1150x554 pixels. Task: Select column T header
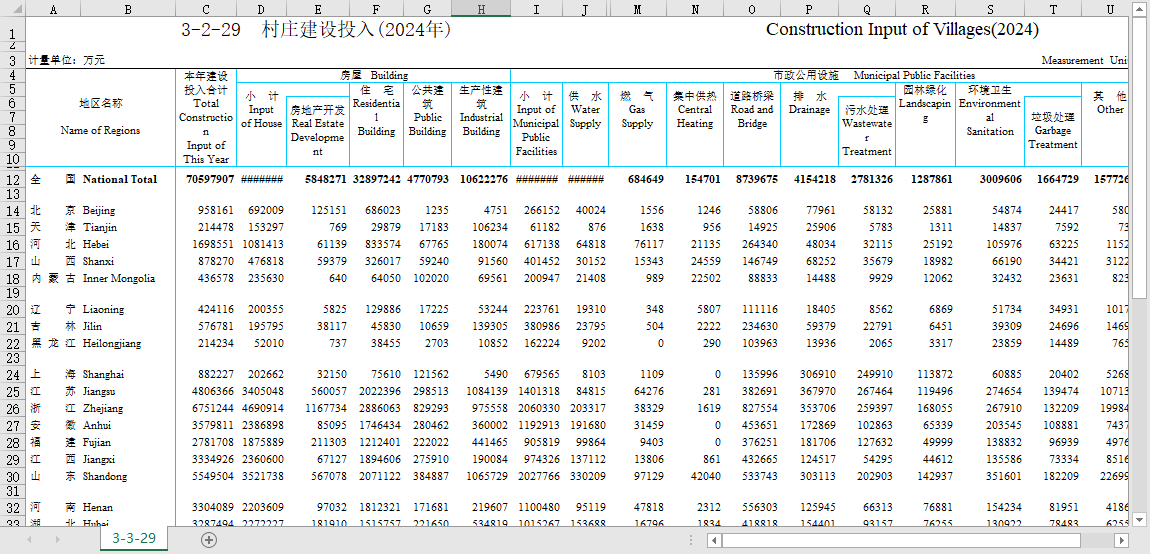tap(1053, 9)
